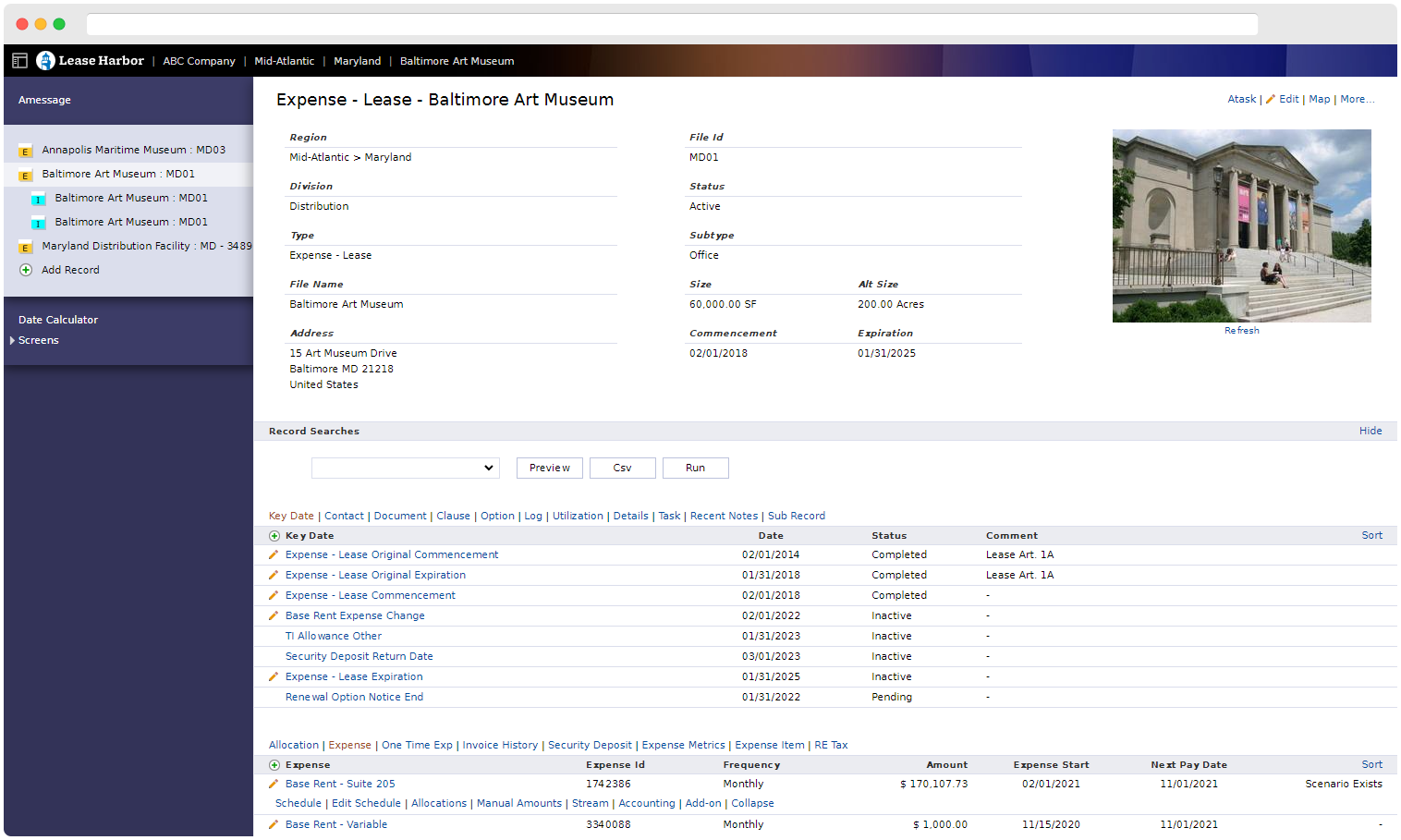
Task: Hide the Record Searches panel
Action: point(1371,430)
